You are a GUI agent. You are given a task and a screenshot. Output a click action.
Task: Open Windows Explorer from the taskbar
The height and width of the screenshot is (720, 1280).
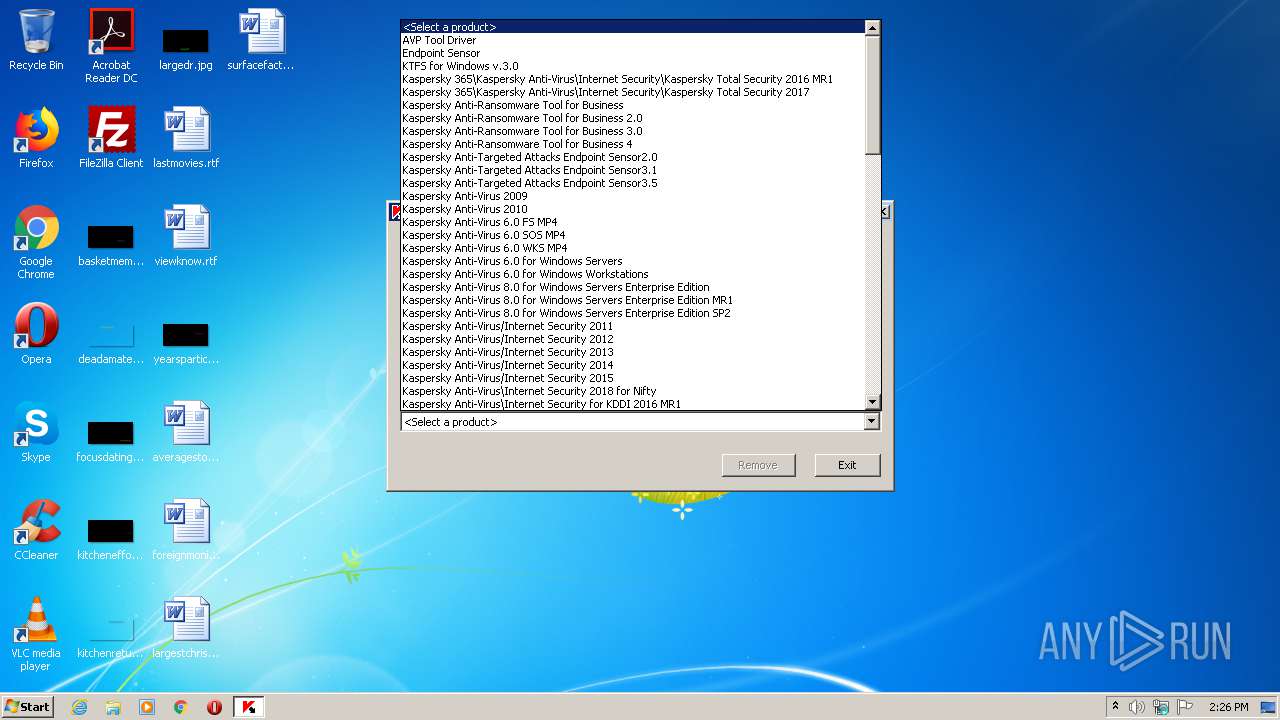point(113,707)
